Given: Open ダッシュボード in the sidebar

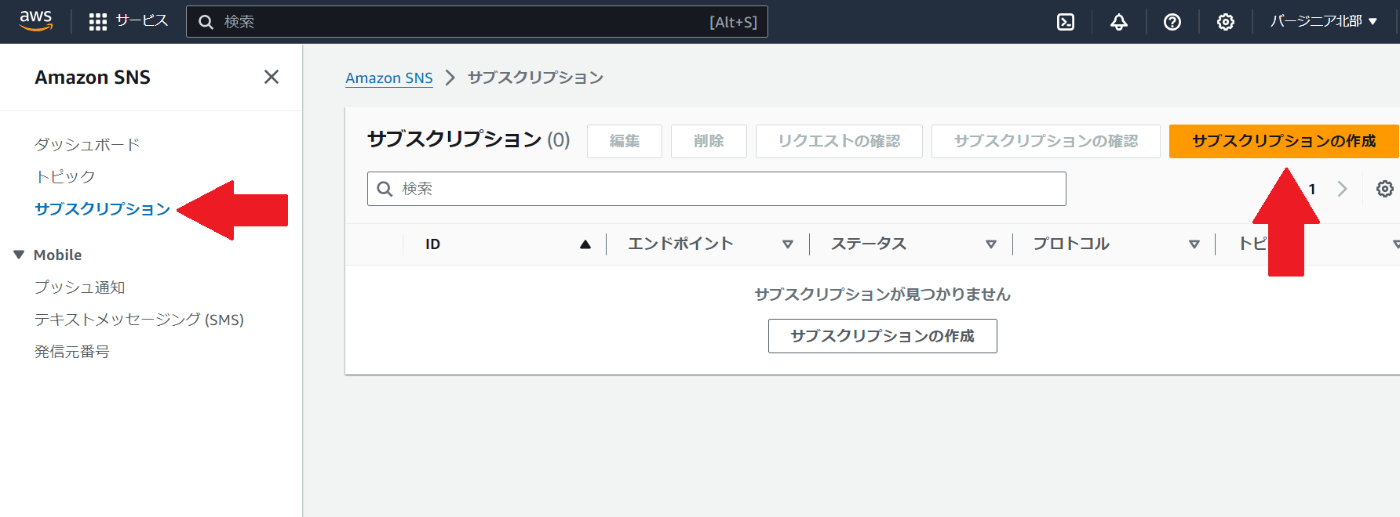Looking at the screenshot, I should pos(87,144).
